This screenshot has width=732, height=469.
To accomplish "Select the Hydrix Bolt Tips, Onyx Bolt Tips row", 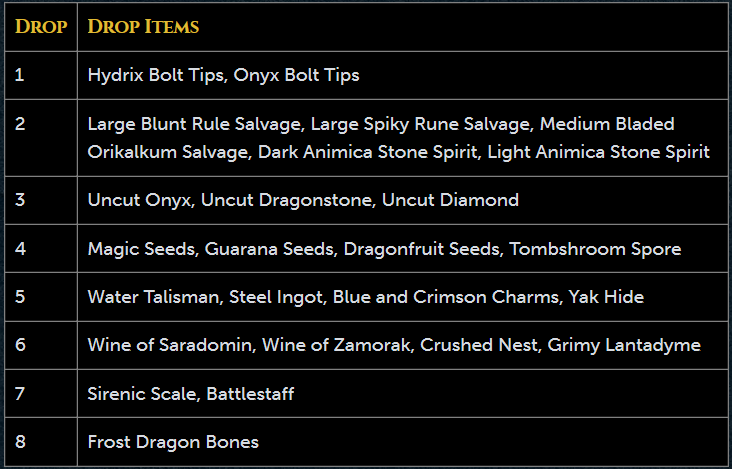I will click(x=366, y=75).
